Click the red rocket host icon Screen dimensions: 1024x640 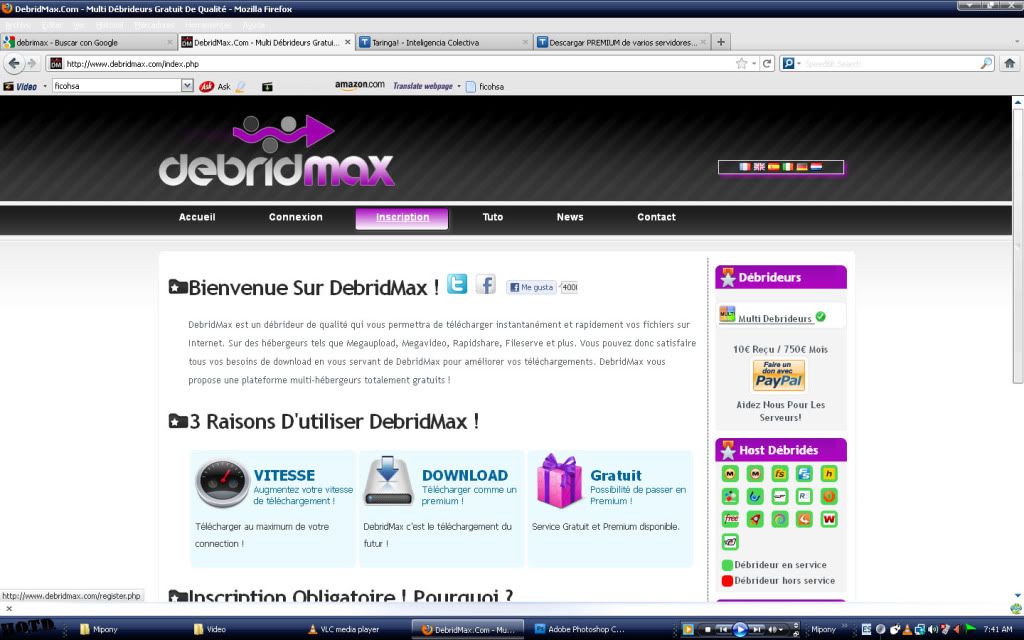click(x=755, y=519)
